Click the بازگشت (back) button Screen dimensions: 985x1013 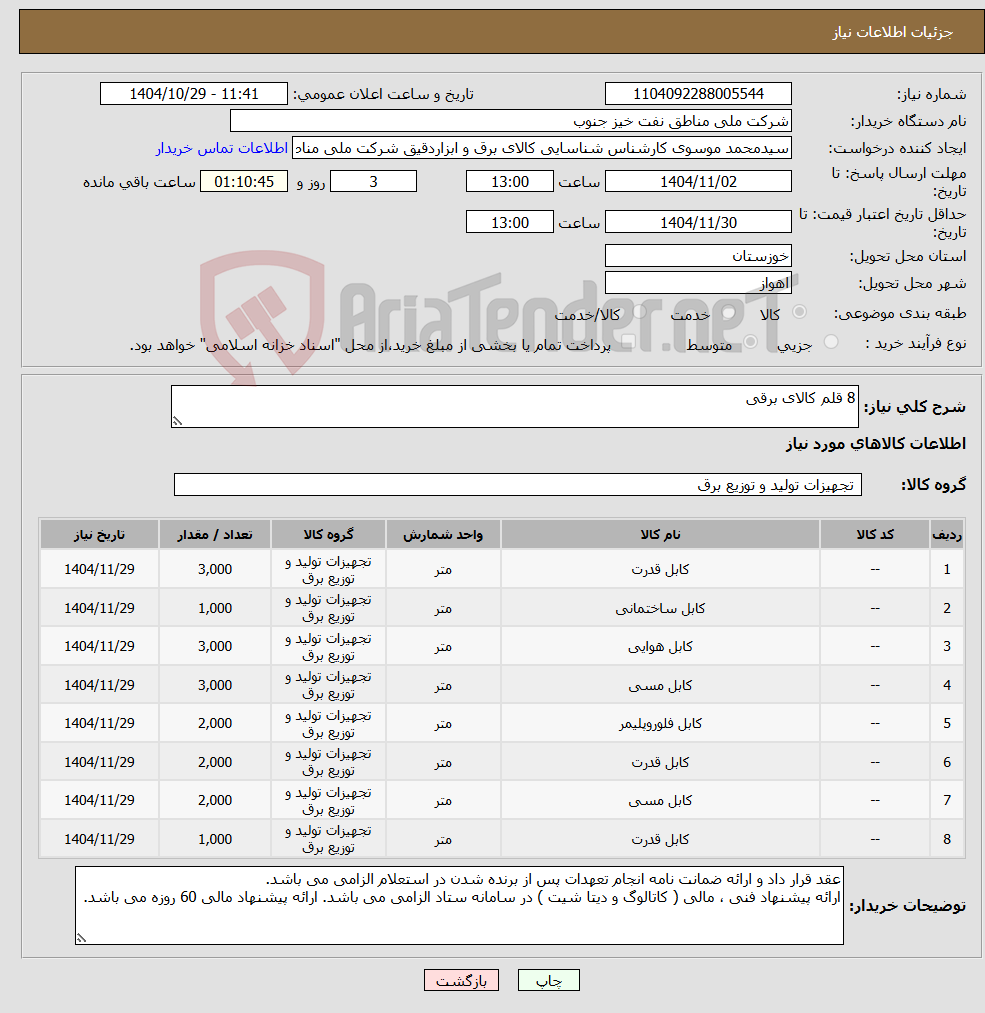[461, 980]
